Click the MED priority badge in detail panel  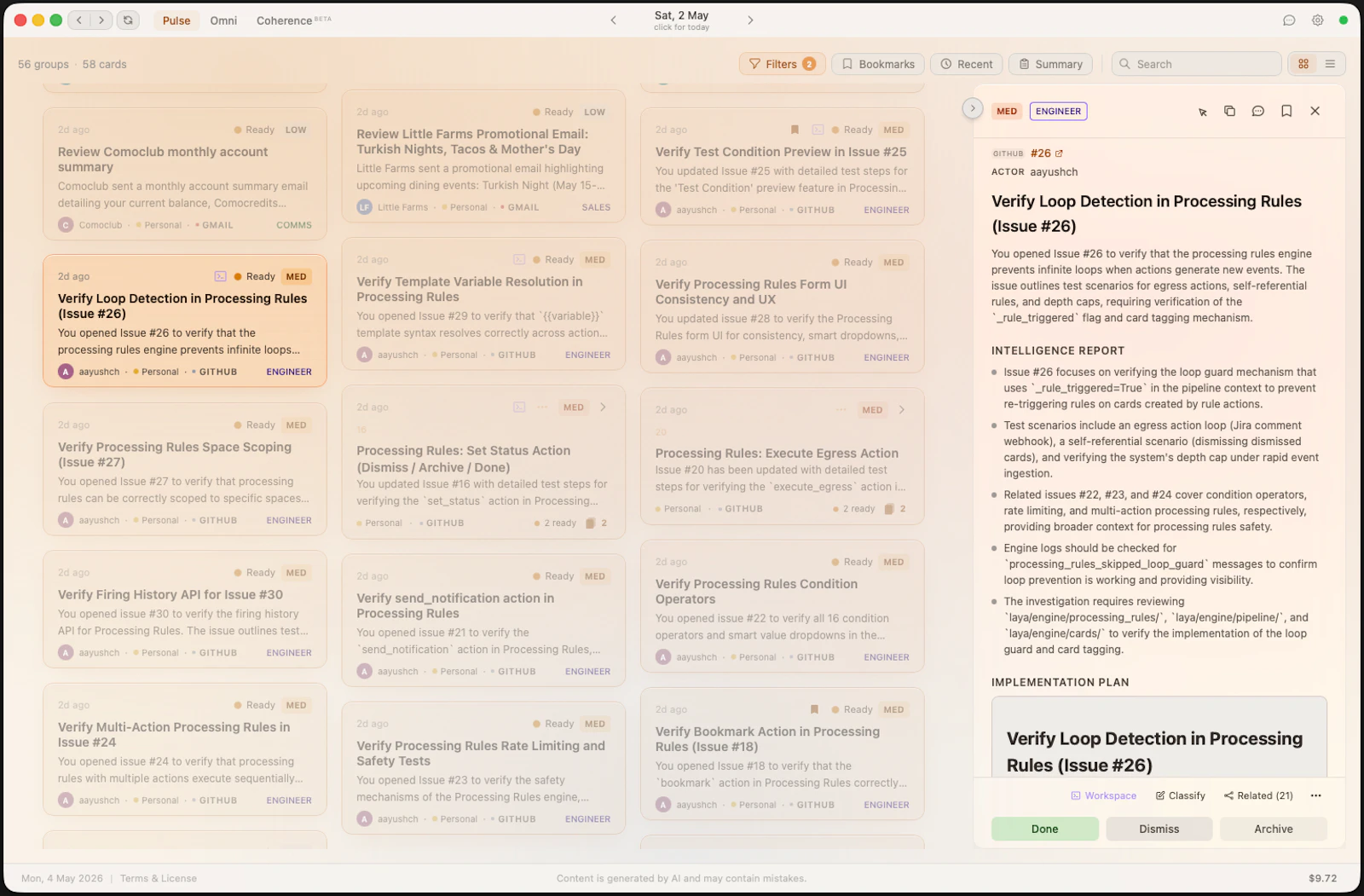1007,111
